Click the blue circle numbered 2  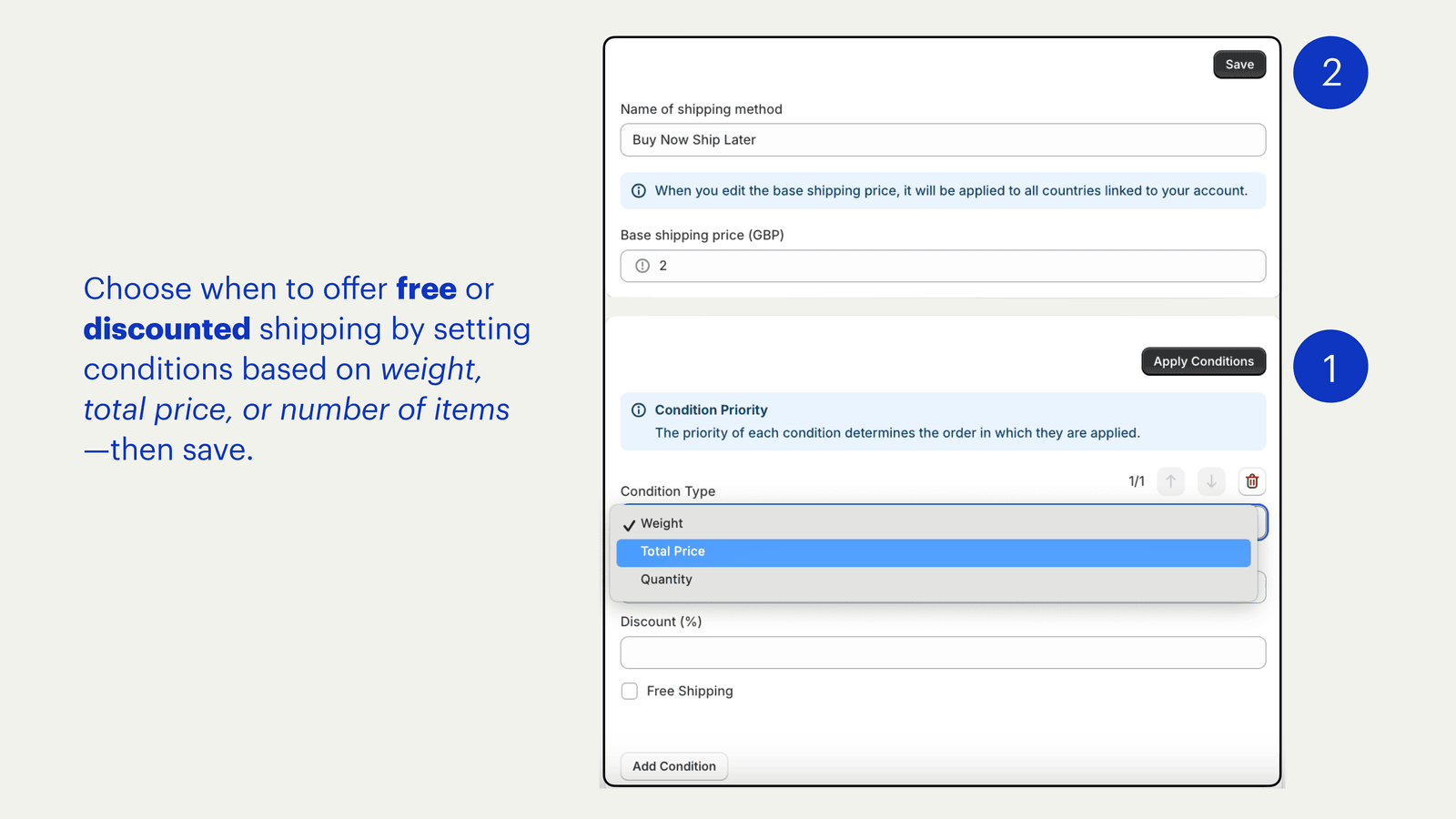coord(1330,73)
